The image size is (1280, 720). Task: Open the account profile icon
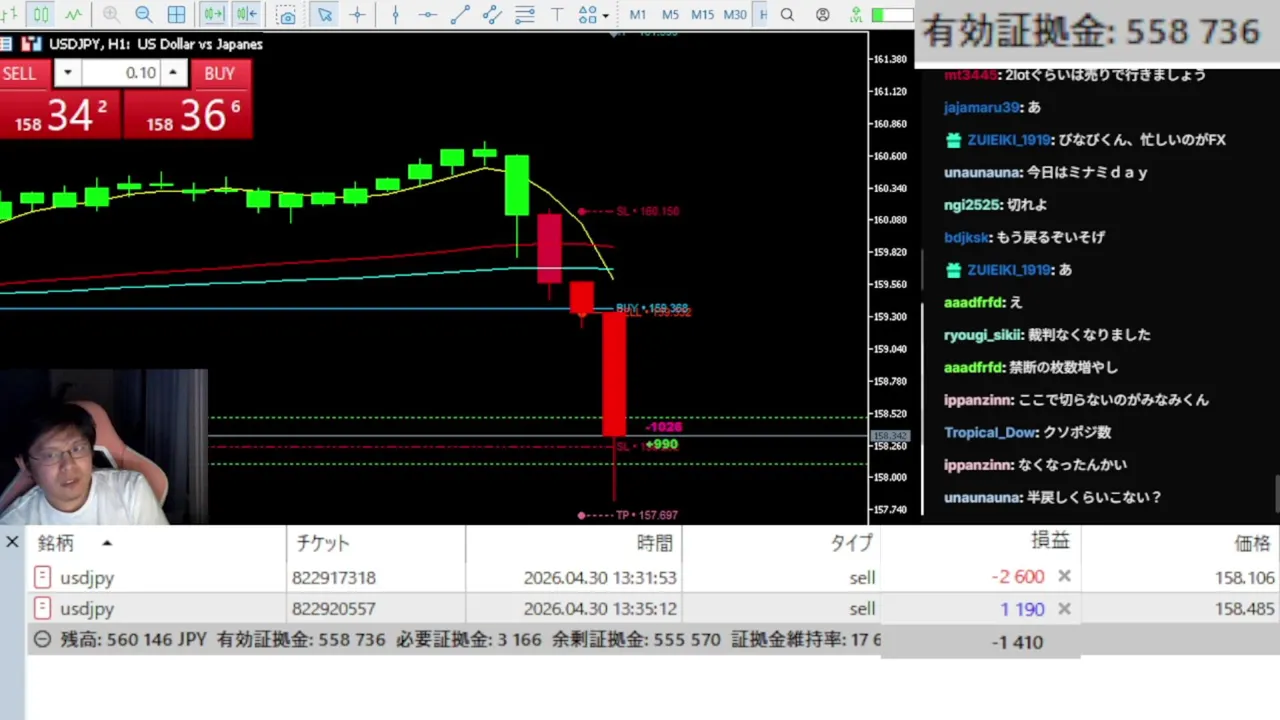(x=822, y=15)
